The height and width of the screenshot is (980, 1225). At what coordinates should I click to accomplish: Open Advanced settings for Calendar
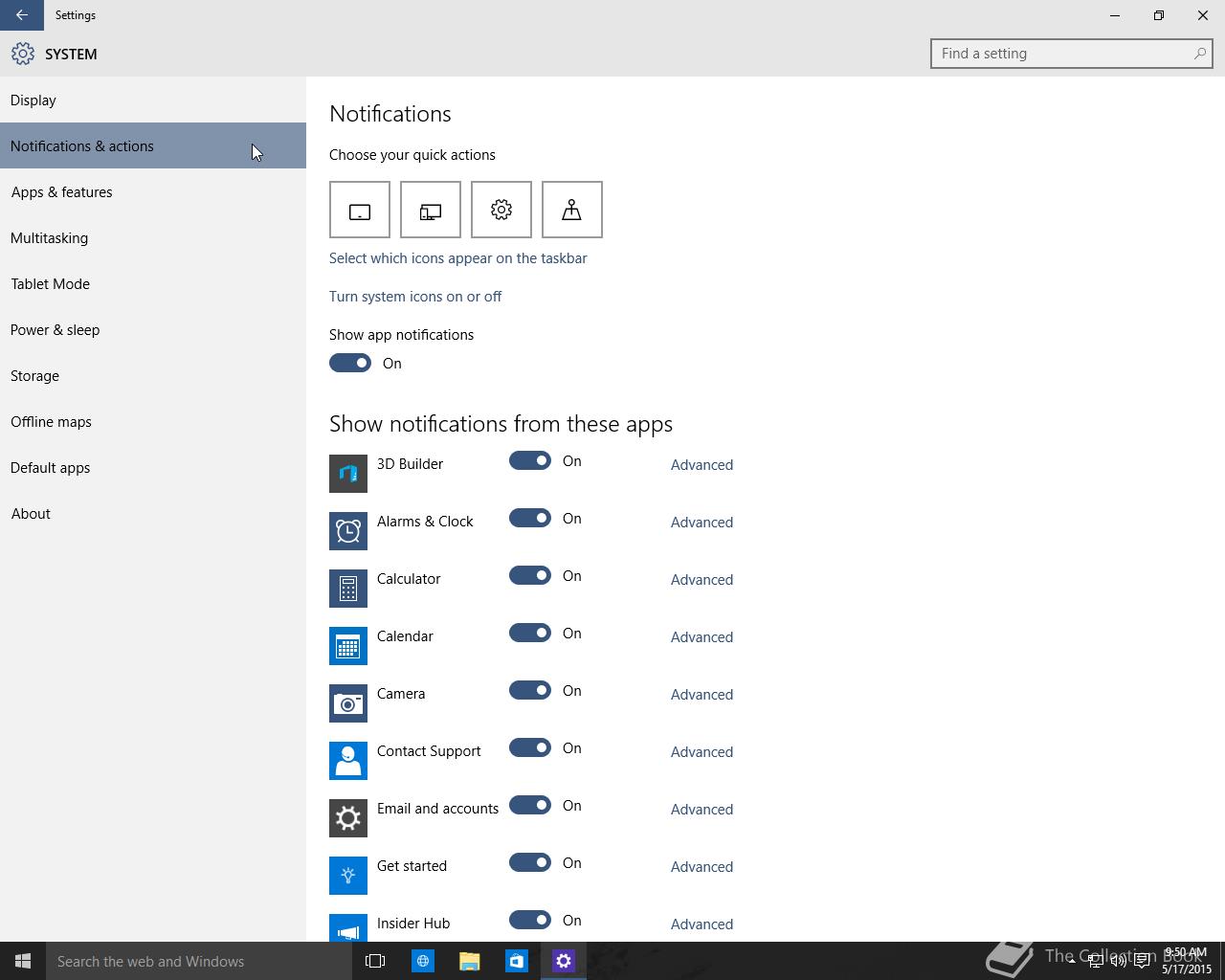coord(702,636)
